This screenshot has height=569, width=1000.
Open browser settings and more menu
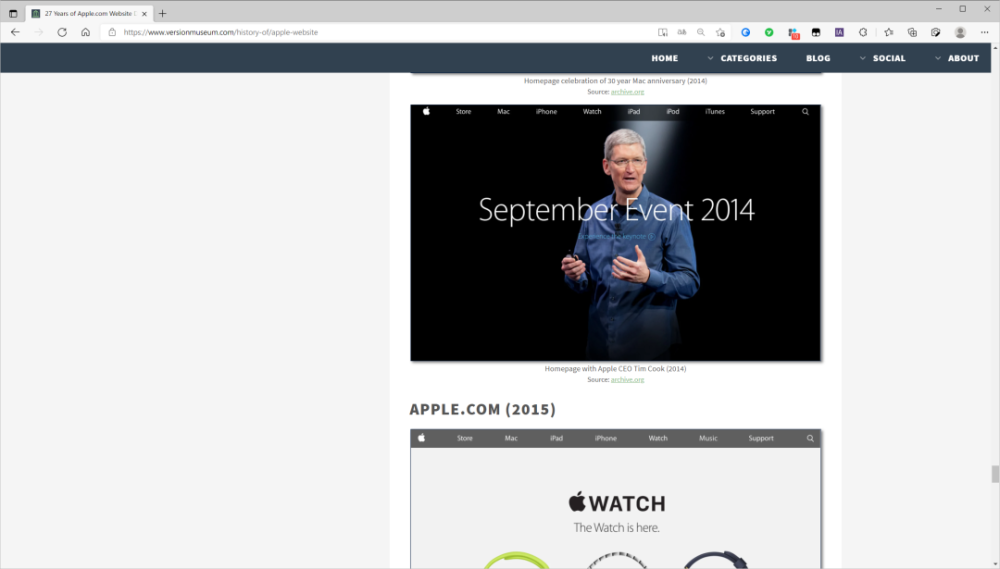tap(985, 32)
